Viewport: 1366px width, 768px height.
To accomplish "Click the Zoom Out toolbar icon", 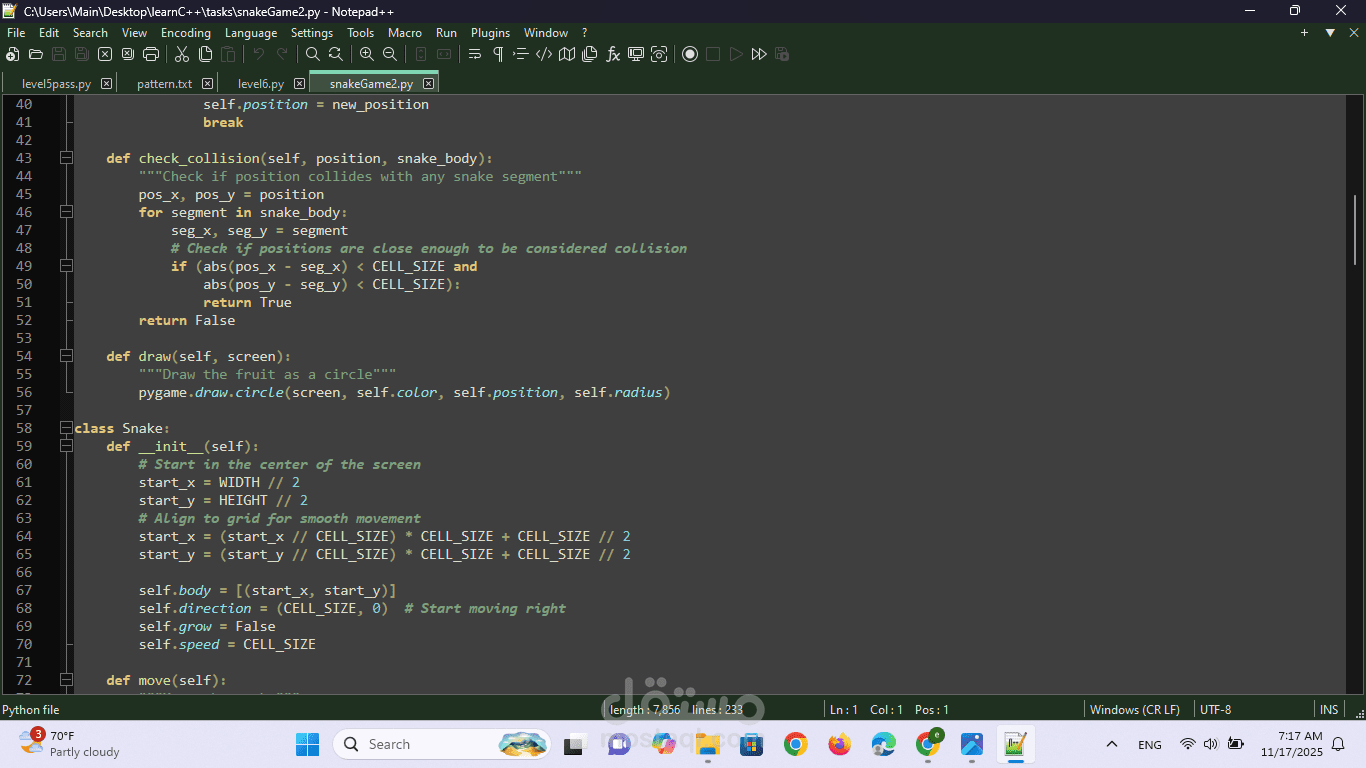I will tap(390, 54).
